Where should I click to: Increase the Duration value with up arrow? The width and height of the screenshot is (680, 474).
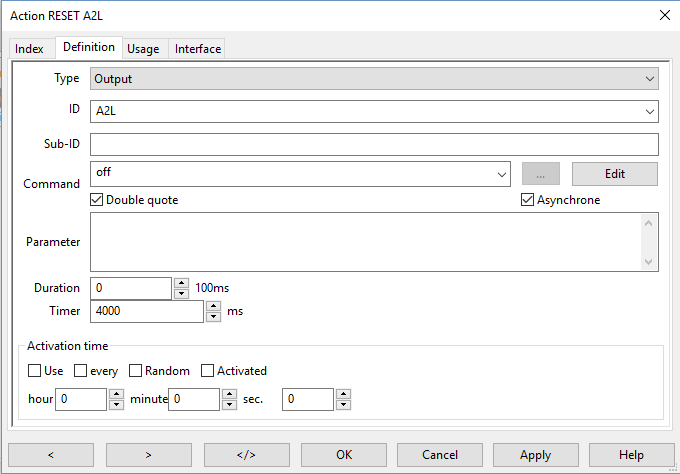tap(181, 283)
